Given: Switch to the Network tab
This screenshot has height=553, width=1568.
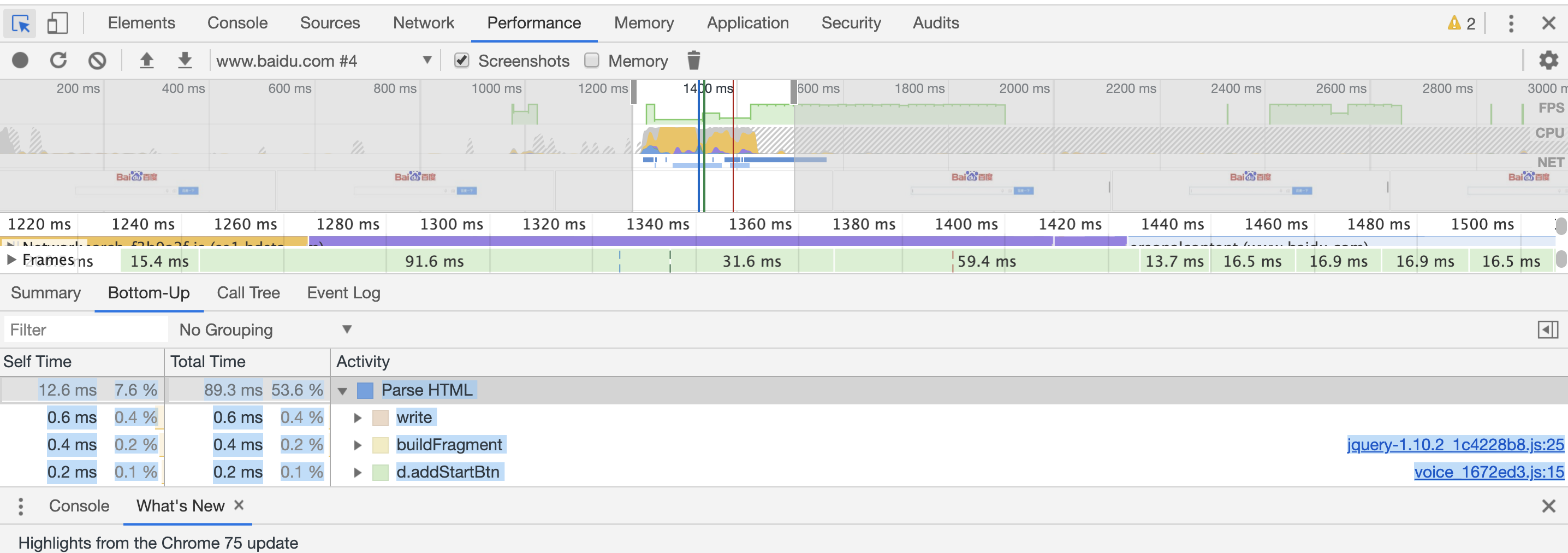Looking at the screenshot, I should [x=423, y=23].
